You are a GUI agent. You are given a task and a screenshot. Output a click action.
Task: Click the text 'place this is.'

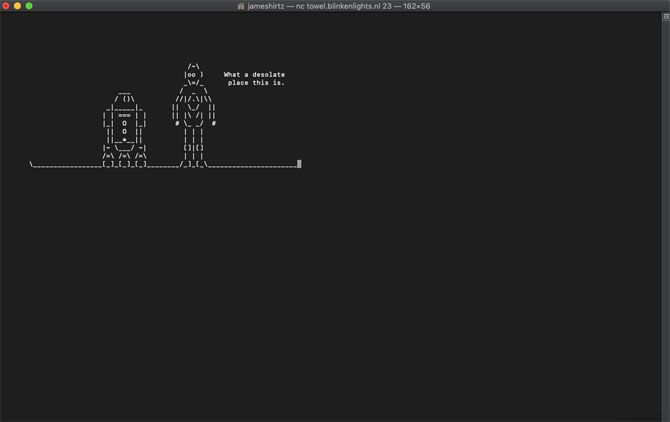tap(256, 83)
